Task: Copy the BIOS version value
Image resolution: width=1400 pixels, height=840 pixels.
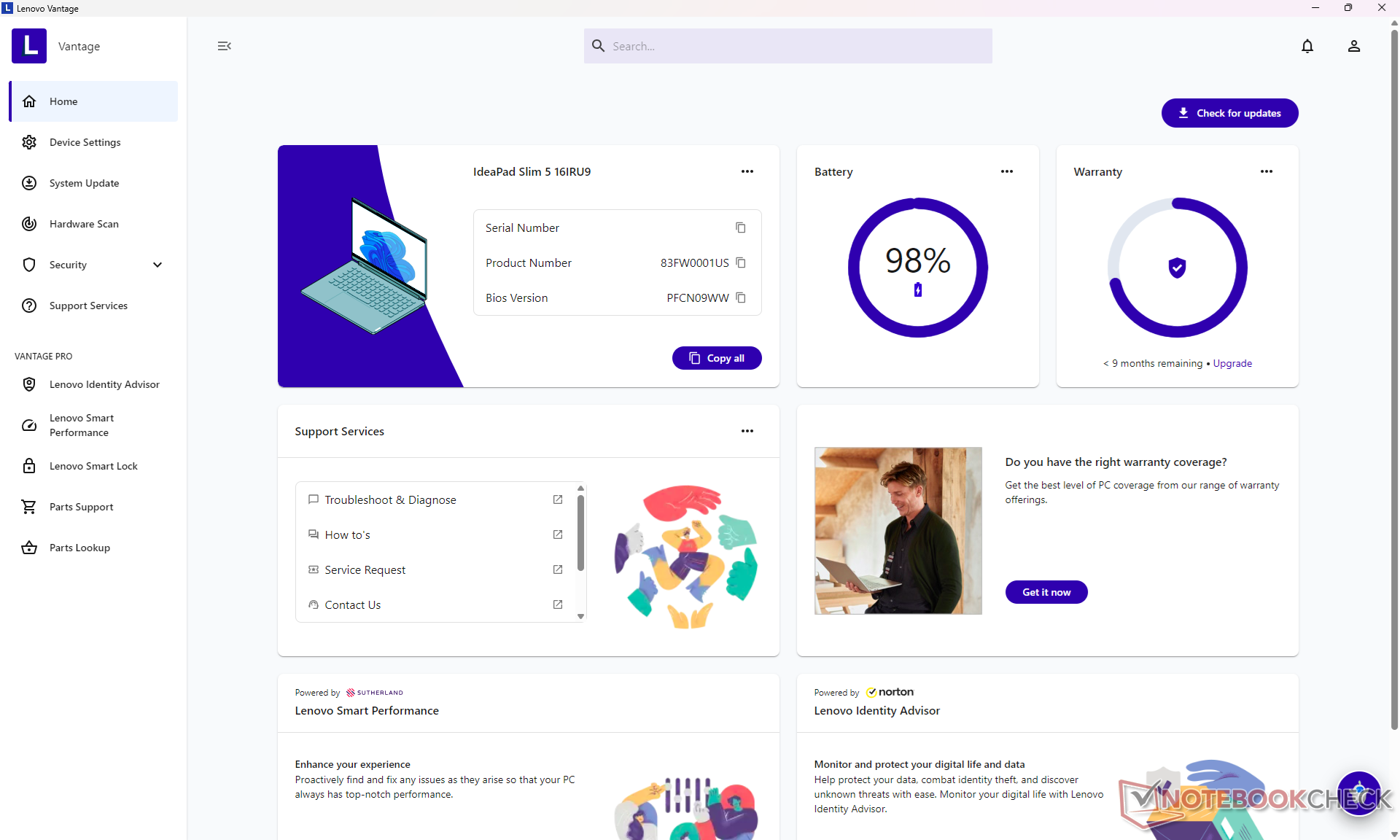Action: pos(740,297)
